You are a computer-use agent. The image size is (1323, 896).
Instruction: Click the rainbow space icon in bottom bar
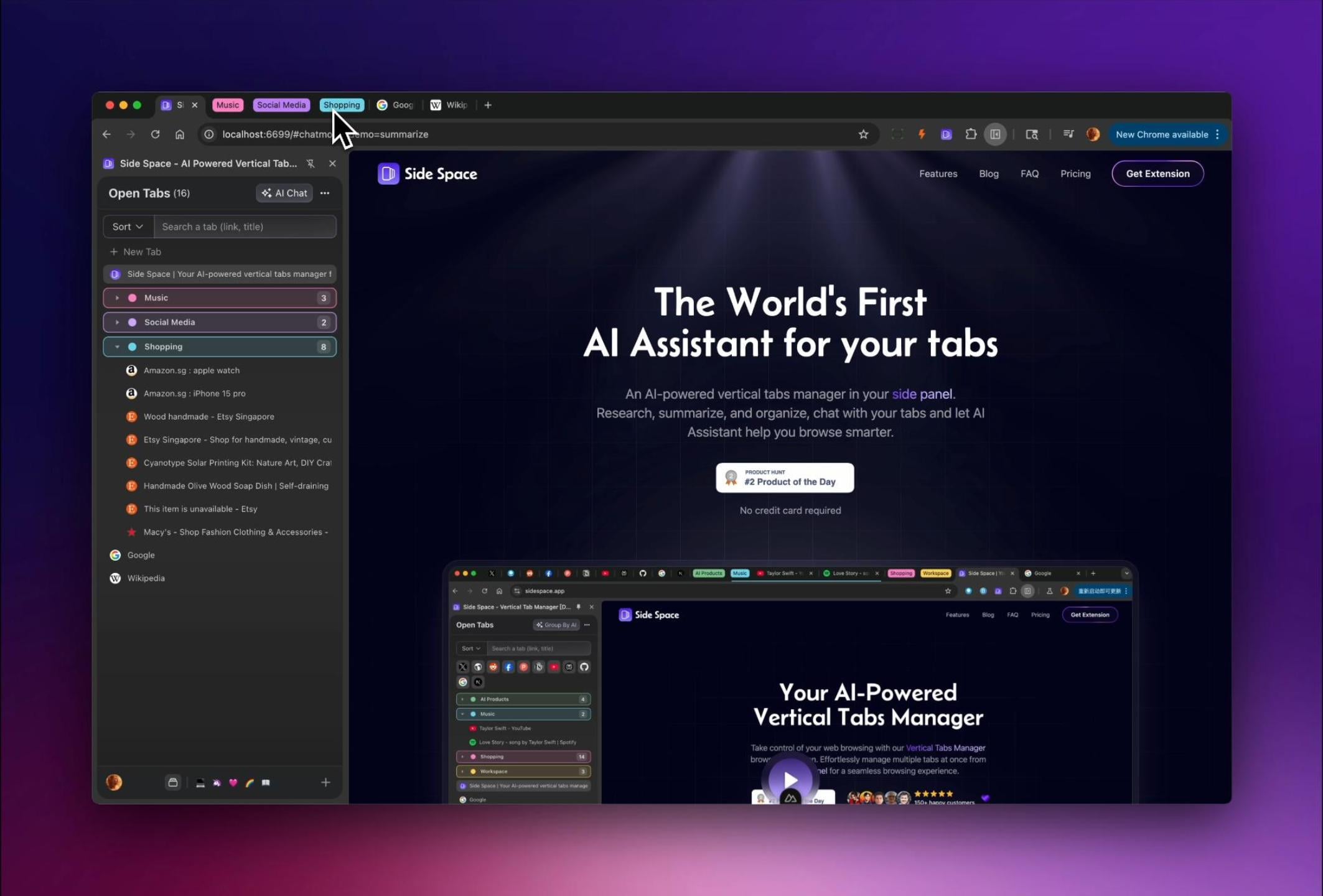click(250, 783)
